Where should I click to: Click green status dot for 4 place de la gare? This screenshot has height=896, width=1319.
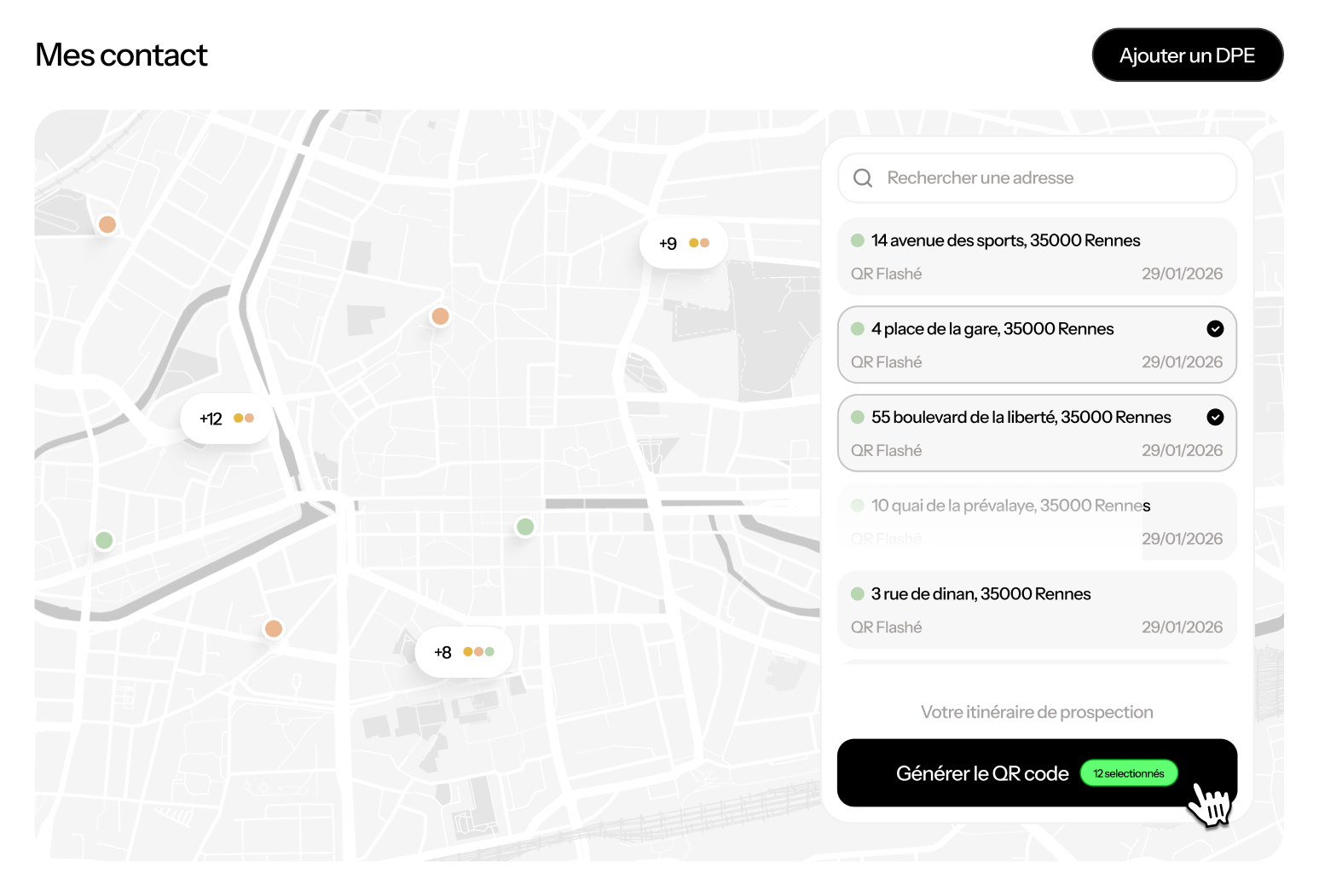[858, 329]
